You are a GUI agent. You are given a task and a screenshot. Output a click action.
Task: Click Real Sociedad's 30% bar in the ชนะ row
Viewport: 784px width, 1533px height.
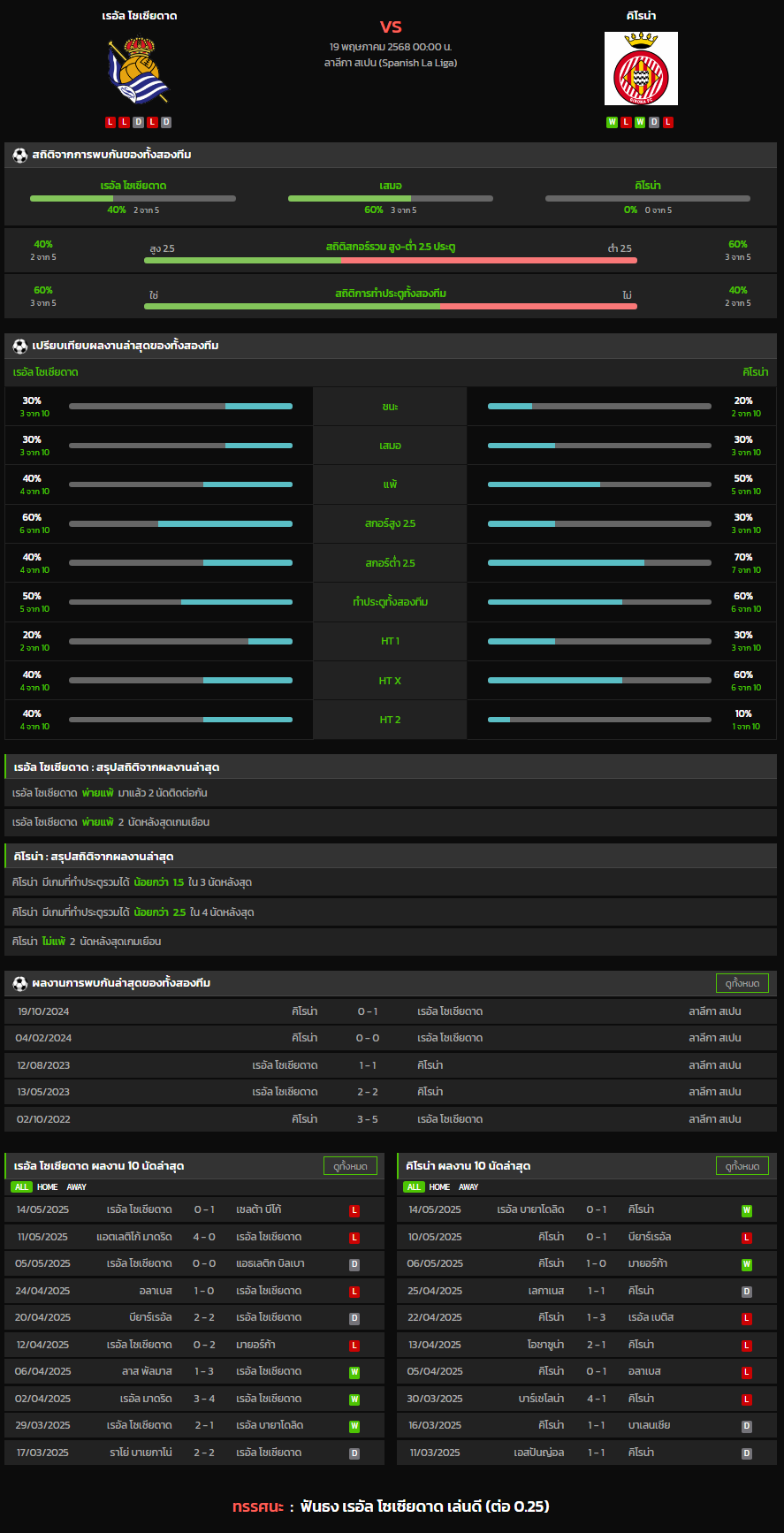tap(180, 407)
